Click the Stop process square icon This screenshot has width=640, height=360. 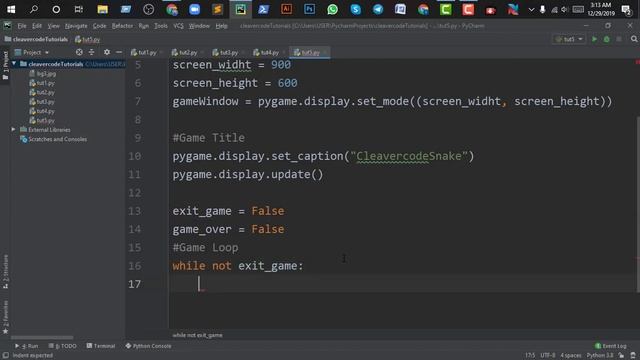(619, 39)
